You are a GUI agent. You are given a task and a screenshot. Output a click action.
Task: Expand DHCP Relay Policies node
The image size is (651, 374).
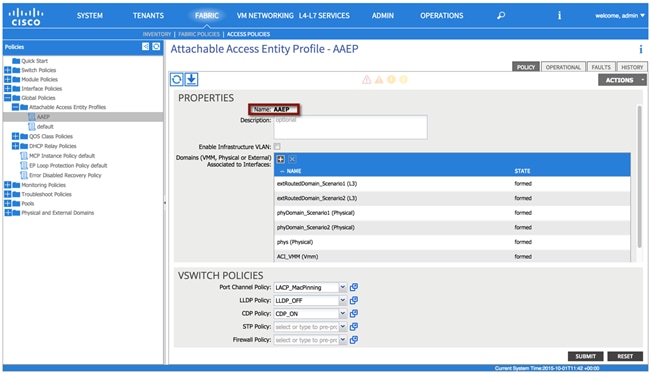(x=15, y=146)
